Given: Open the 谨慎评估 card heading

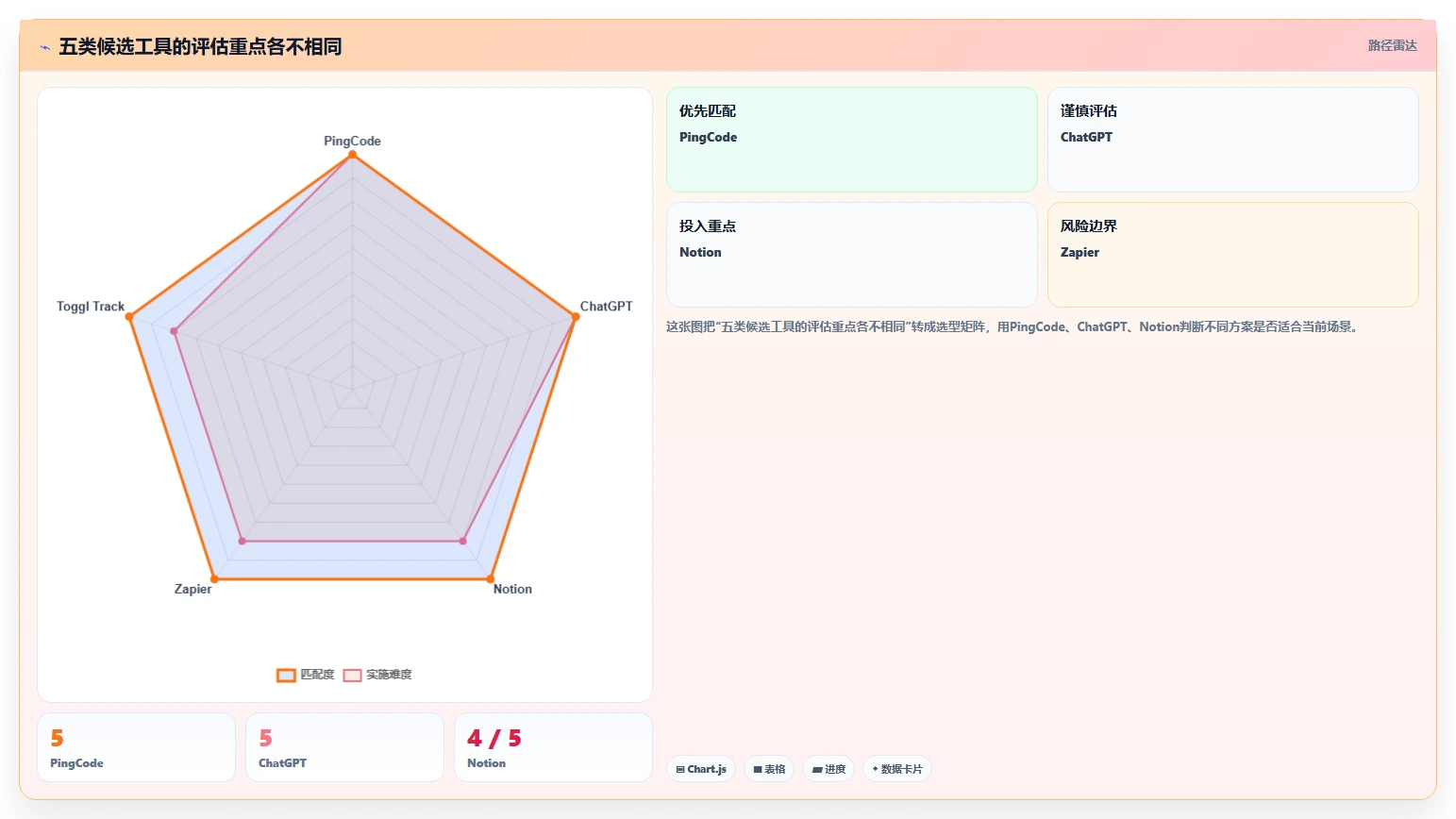Looking at the screenshot, I should (1088, 110).
